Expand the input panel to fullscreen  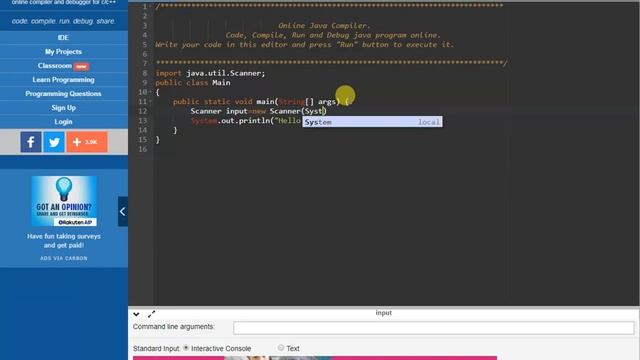(151, 314)
